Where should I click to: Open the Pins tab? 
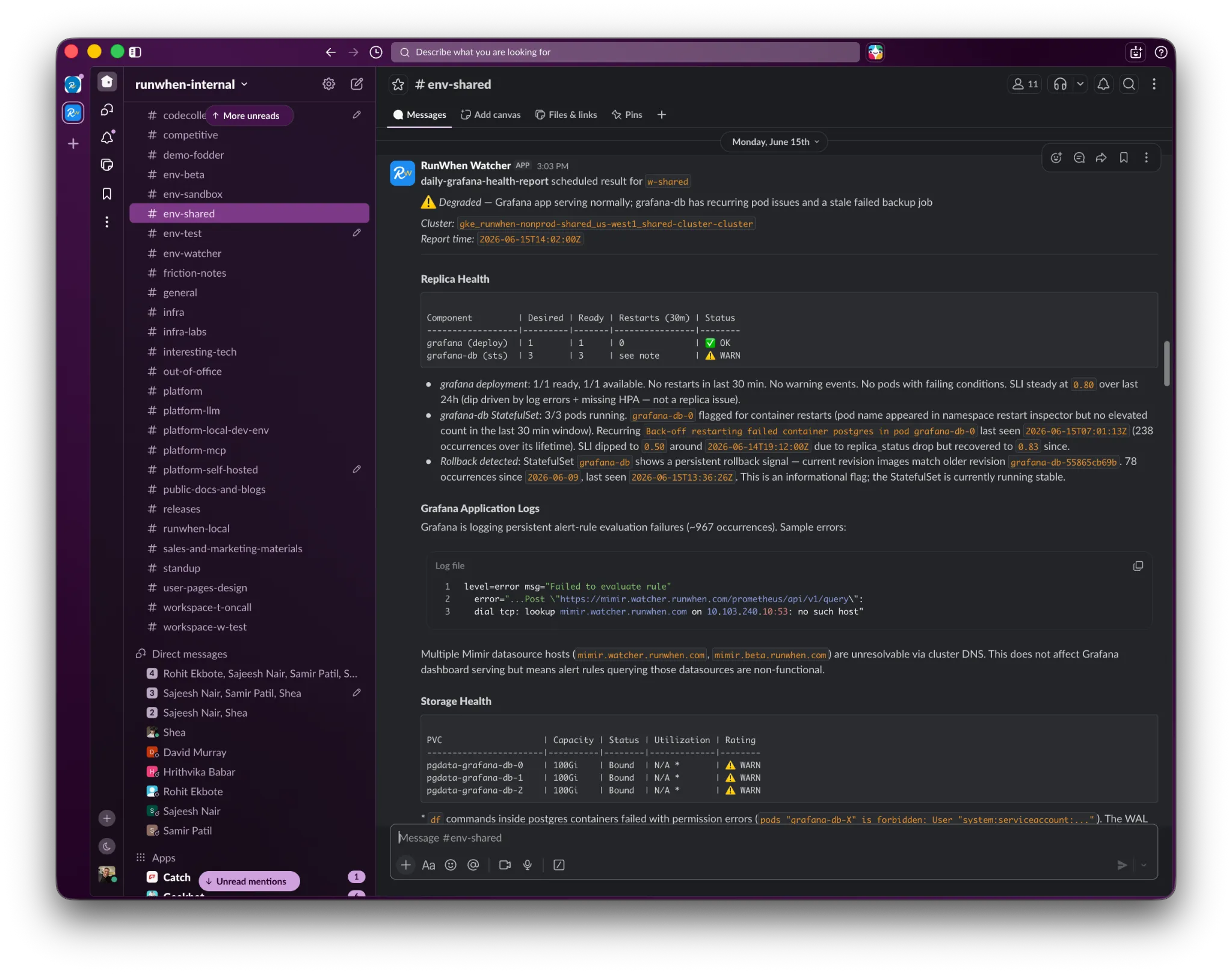tap(627, 115)
